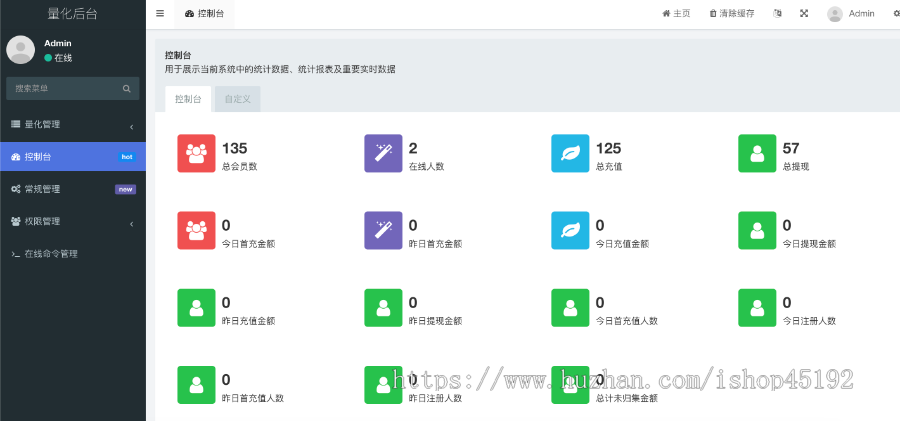Click the 今日首充值人数 green icon
This screenshot has height=421, width=900.
click(x=570, y=308)
